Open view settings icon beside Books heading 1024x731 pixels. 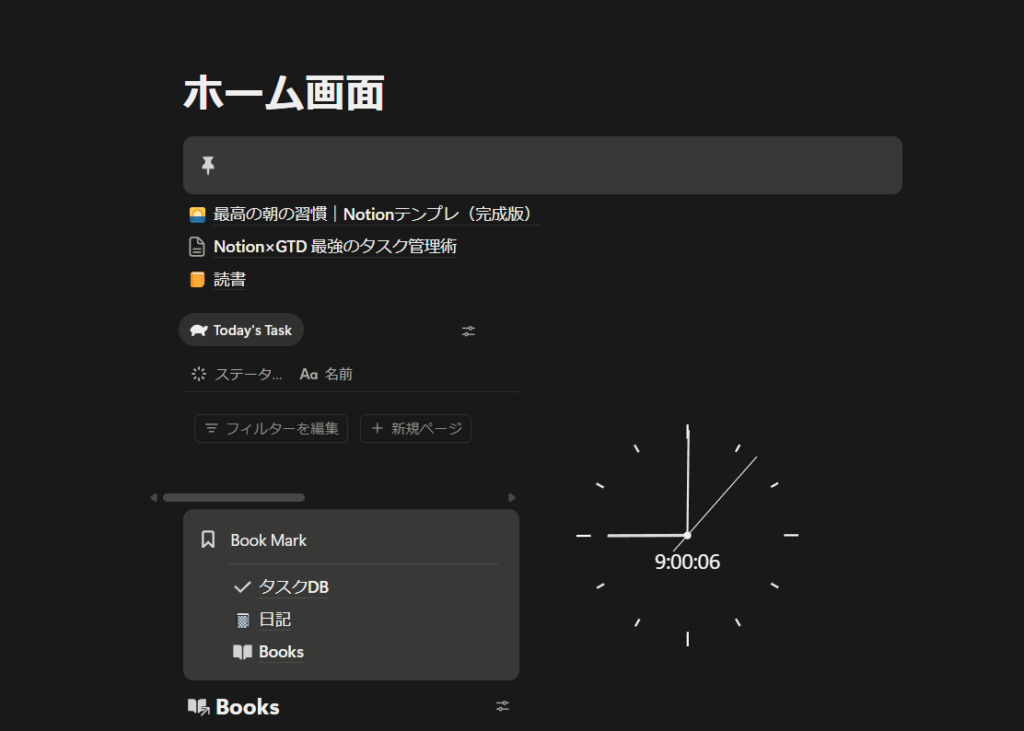tap(502, 707)
